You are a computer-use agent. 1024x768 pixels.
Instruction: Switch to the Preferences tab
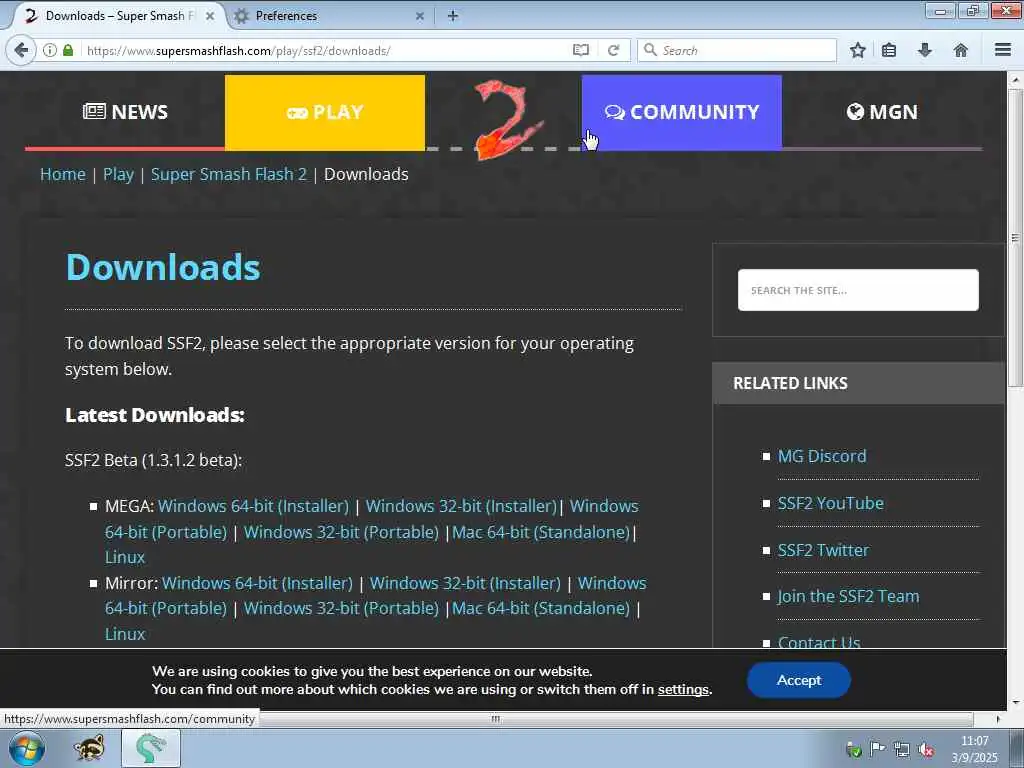coord(327,16)
